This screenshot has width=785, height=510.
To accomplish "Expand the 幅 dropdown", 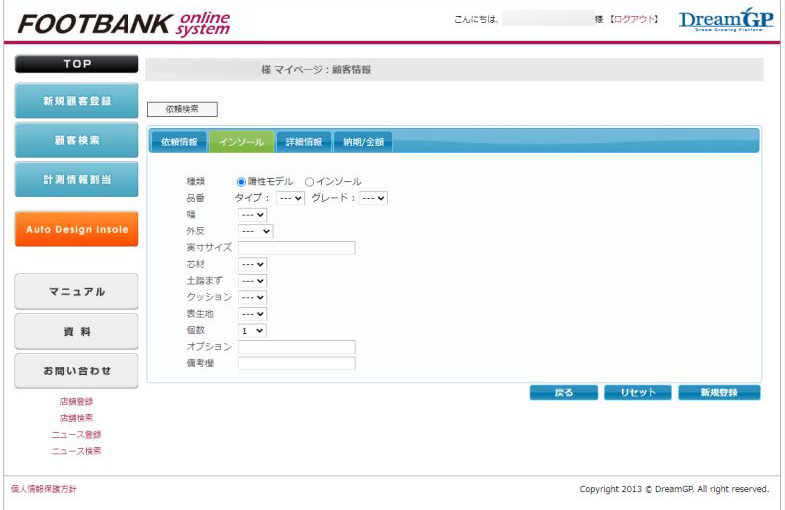I will [x=252, y=214].
